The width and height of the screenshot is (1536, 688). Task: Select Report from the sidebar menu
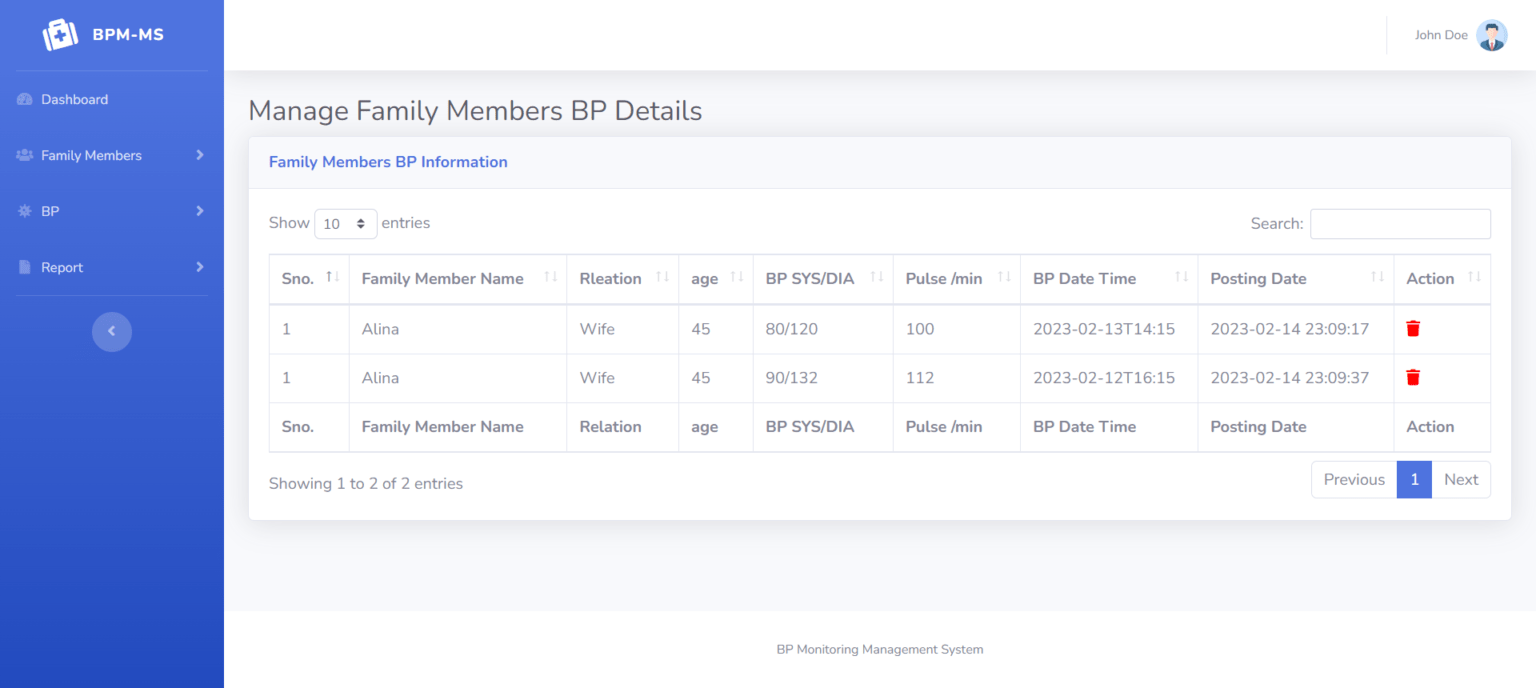point(61,267)
